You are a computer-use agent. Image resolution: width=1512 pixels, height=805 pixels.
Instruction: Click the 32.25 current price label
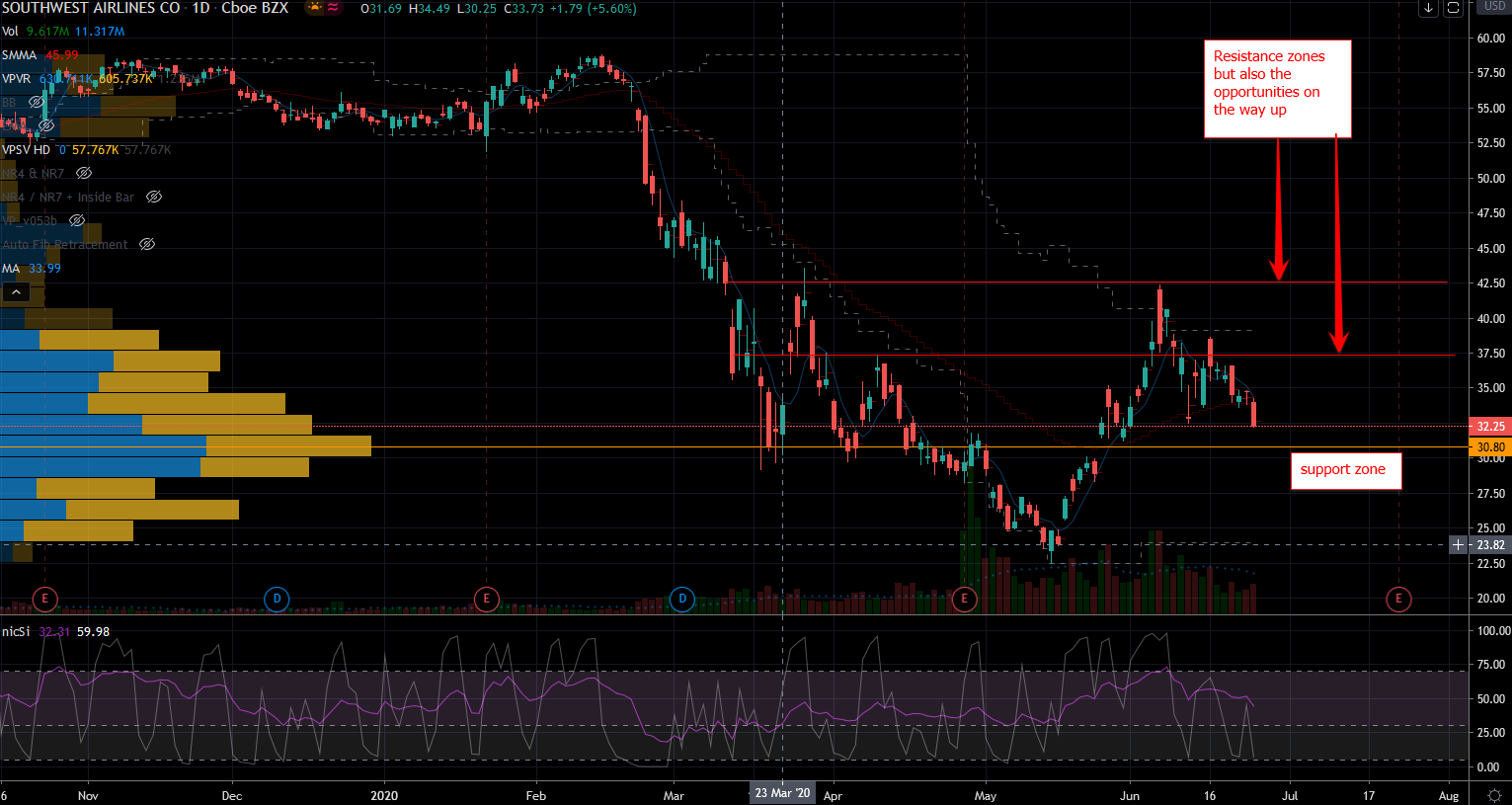tap(1490, 427)
